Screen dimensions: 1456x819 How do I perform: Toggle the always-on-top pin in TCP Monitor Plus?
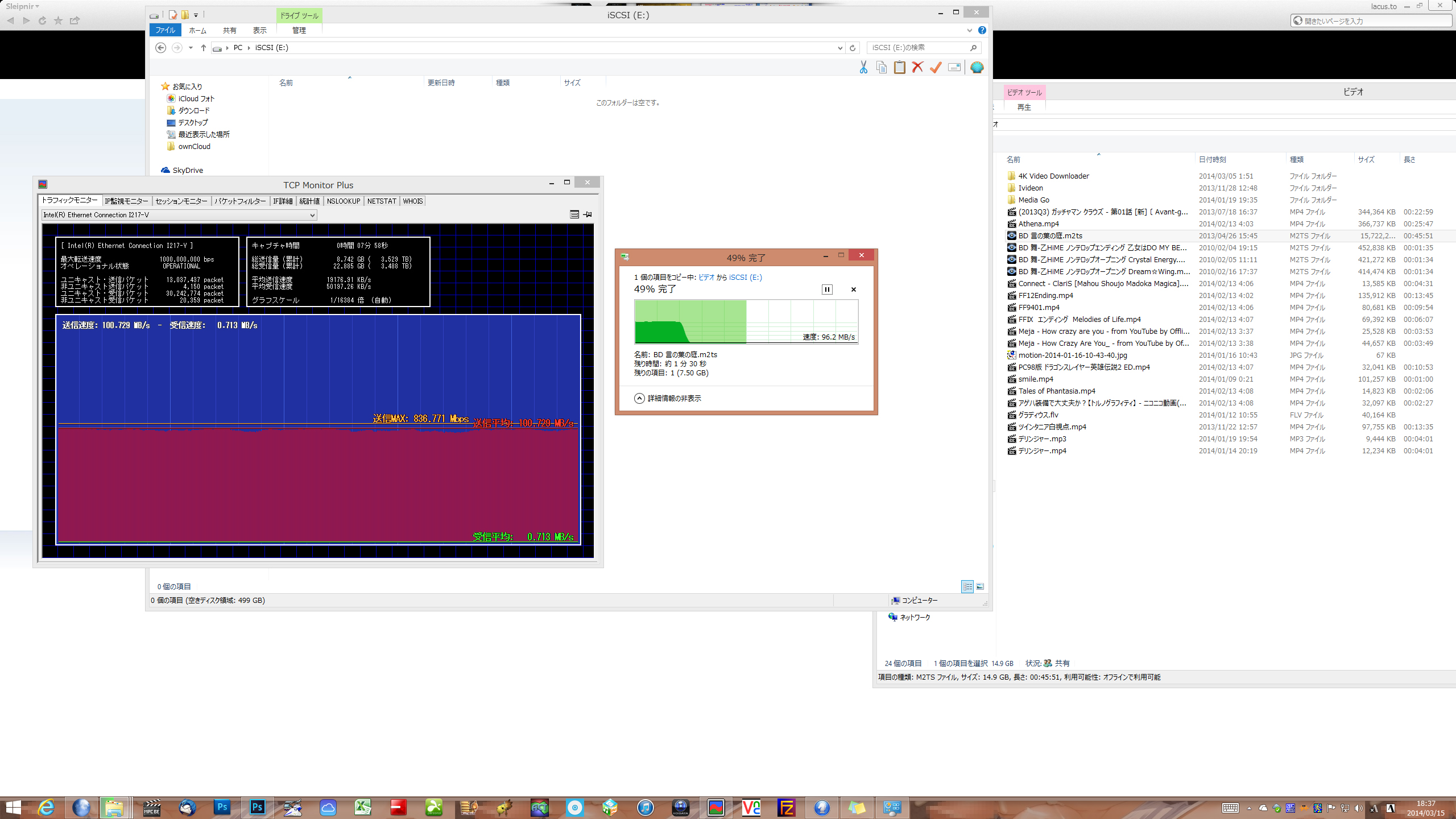(x=588, y=214)
